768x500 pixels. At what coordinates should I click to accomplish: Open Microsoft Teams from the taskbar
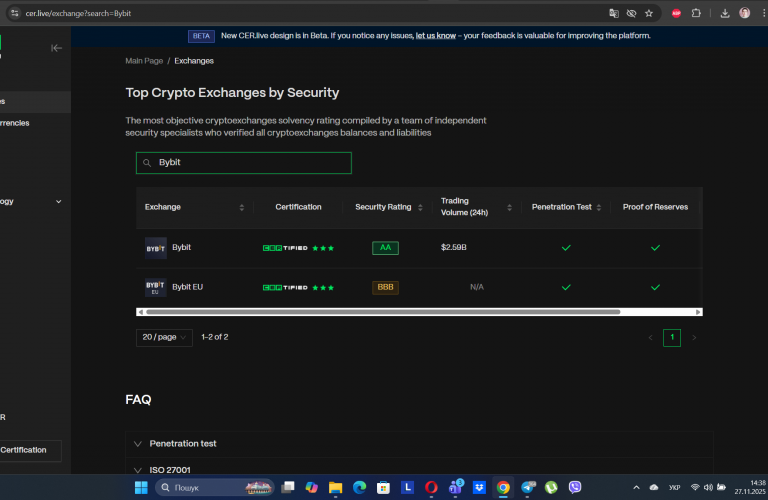456,487
